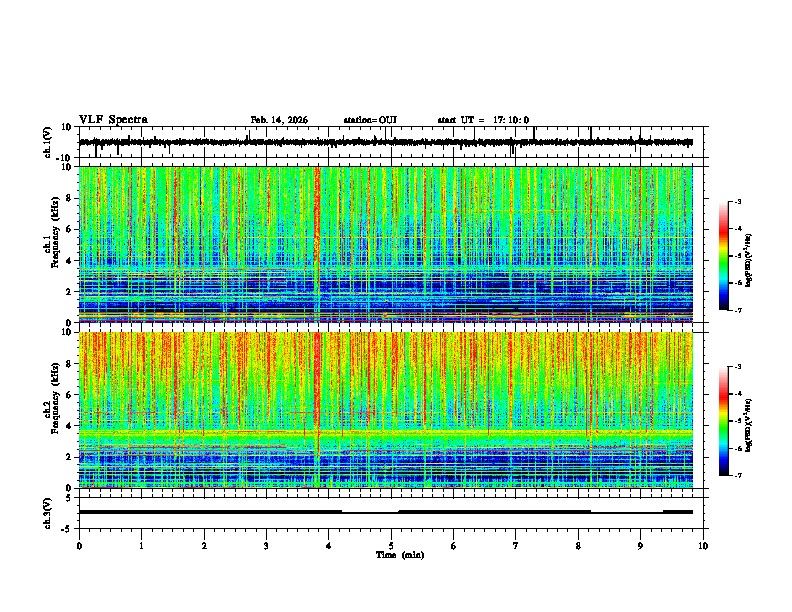The height and width of the screenshot is (612, 792).
Task: Click the time-axis tick label "0"
Action: coord(79,546)
